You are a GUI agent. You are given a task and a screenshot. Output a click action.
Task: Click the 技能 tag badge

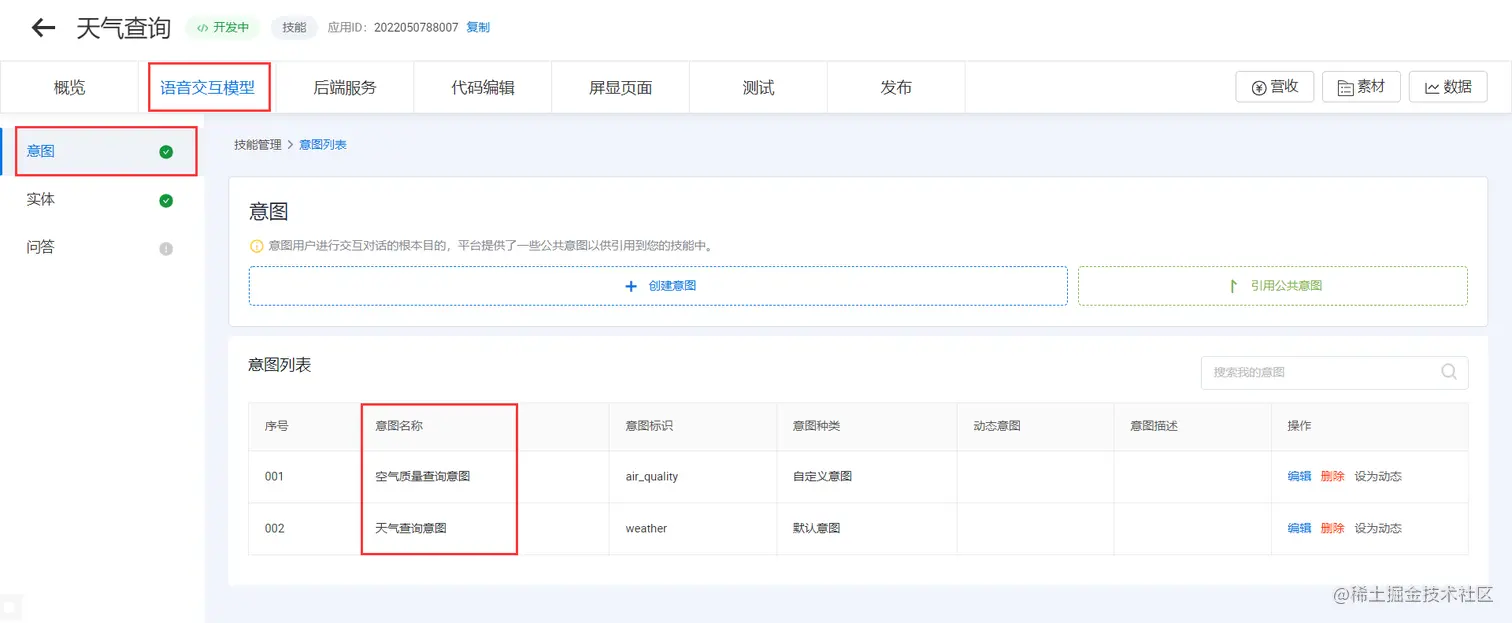294,28
